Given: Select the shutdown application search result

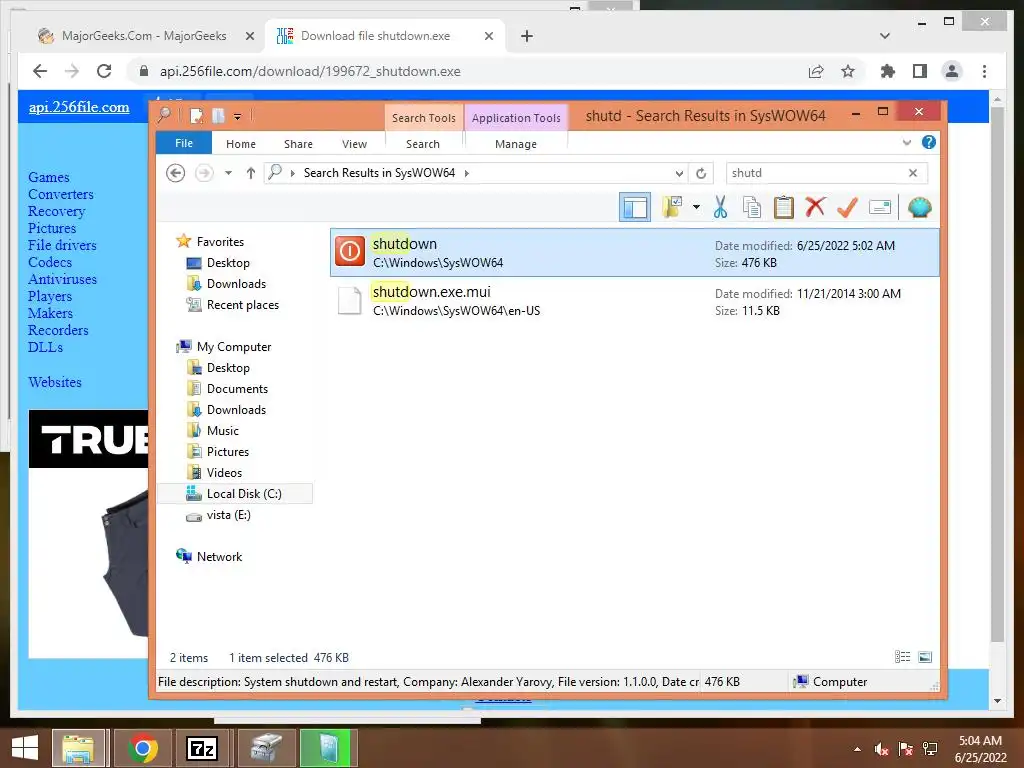Looking at the screenshot, I should point(635,253).
